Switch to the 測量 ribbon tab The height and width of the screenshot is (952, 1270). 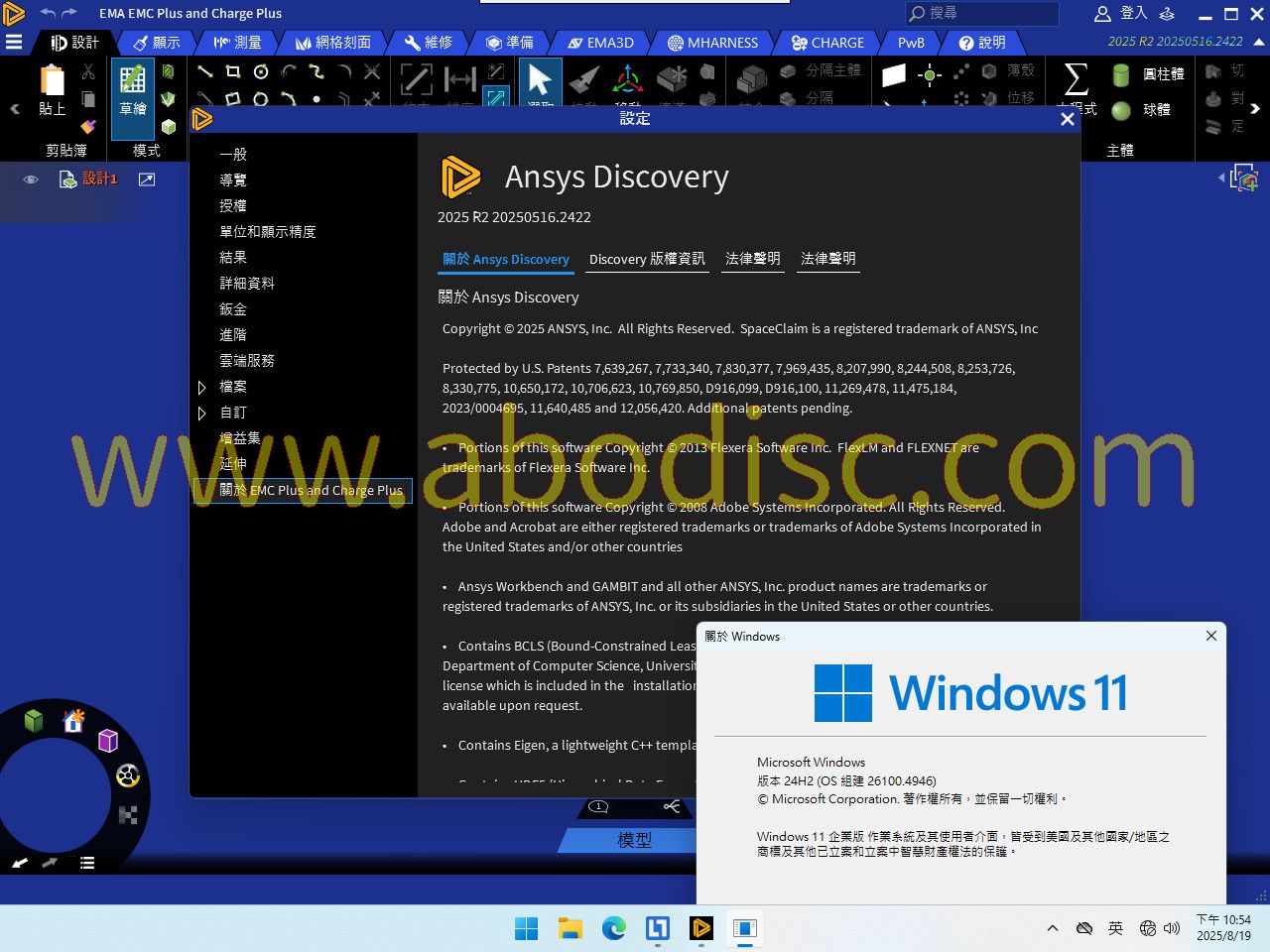tap(237, 43)
